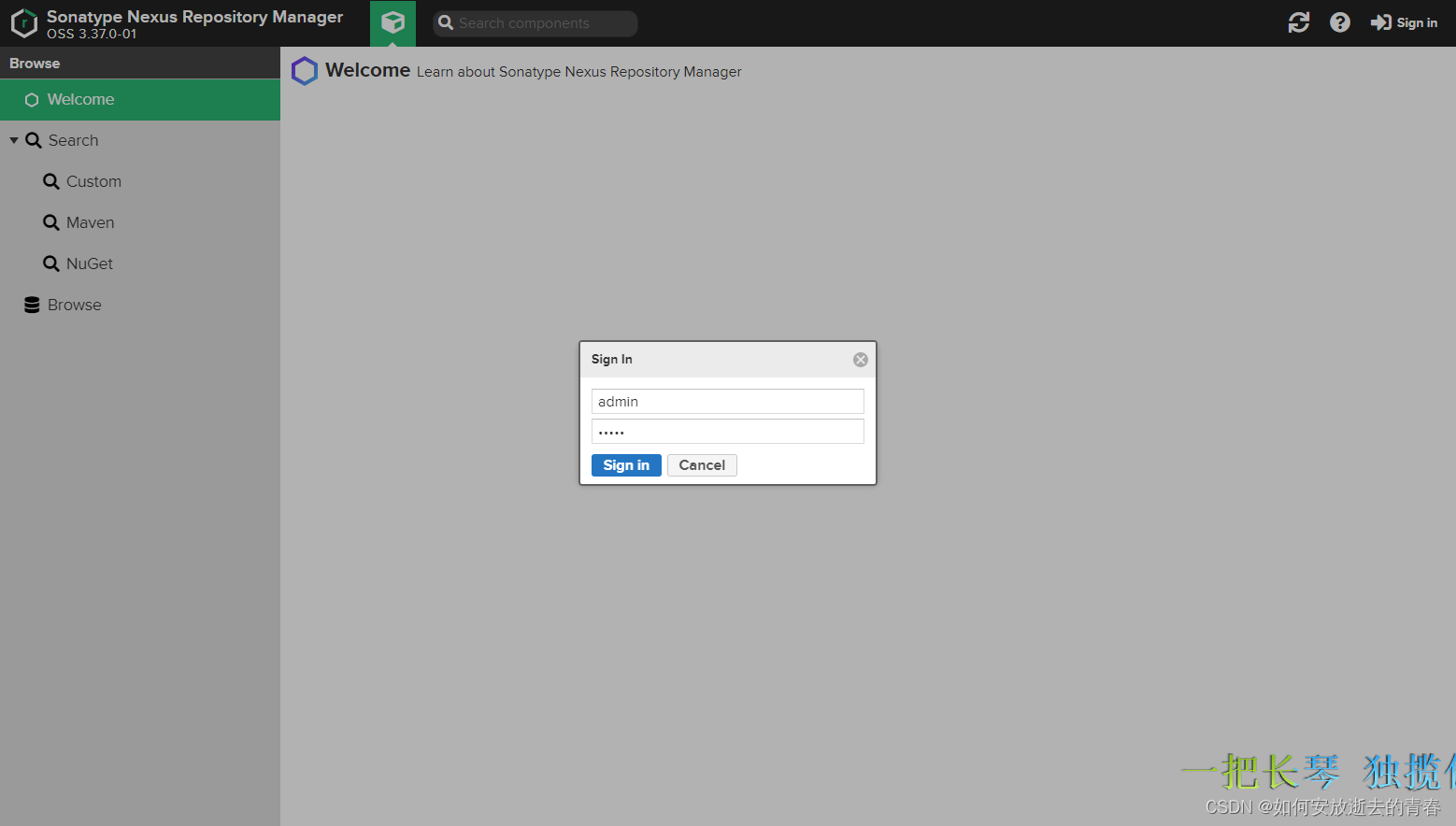1456x826 pixels.
Task: Click the Sonatype Nexus logo icon
Action: (x=24, y=23)
